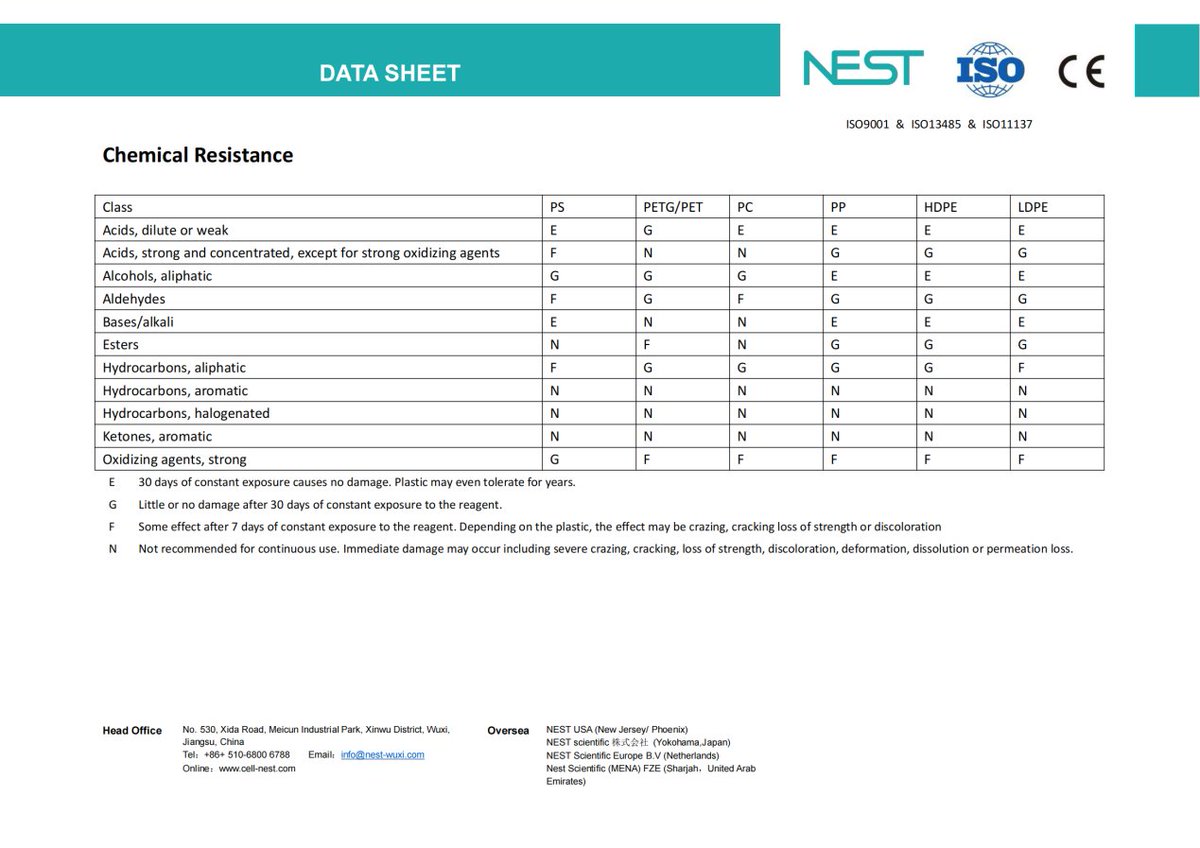Click the NEST logo in the header
The image size is (1200, 848).
click(x=862, y=68)
